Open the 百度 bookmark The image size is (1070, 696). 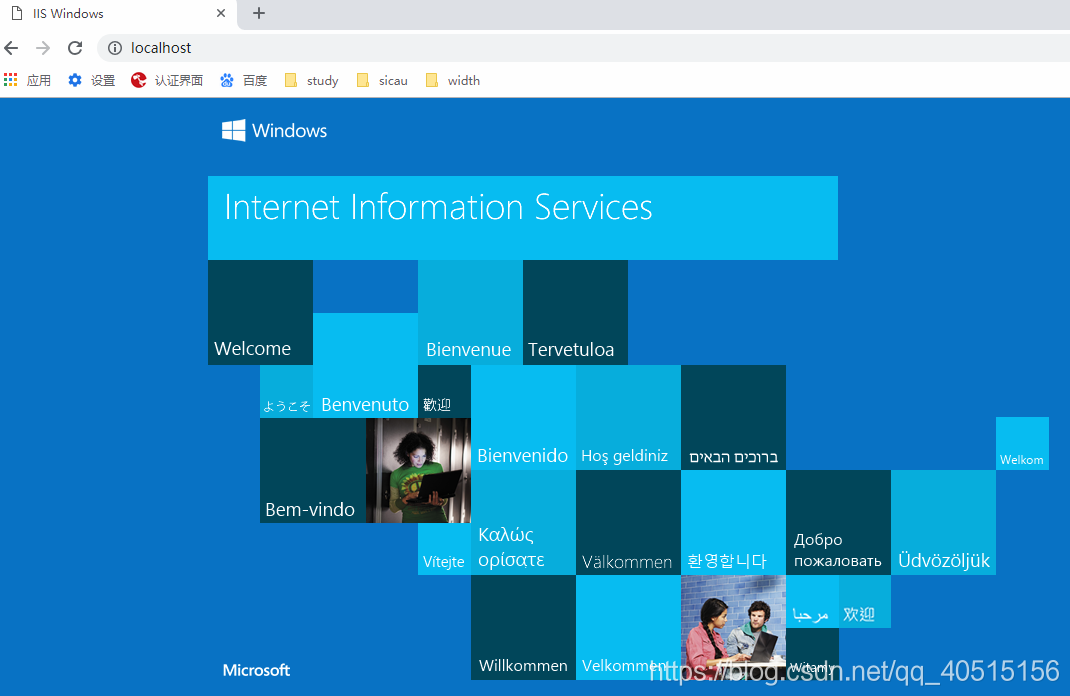click(244, 81)
